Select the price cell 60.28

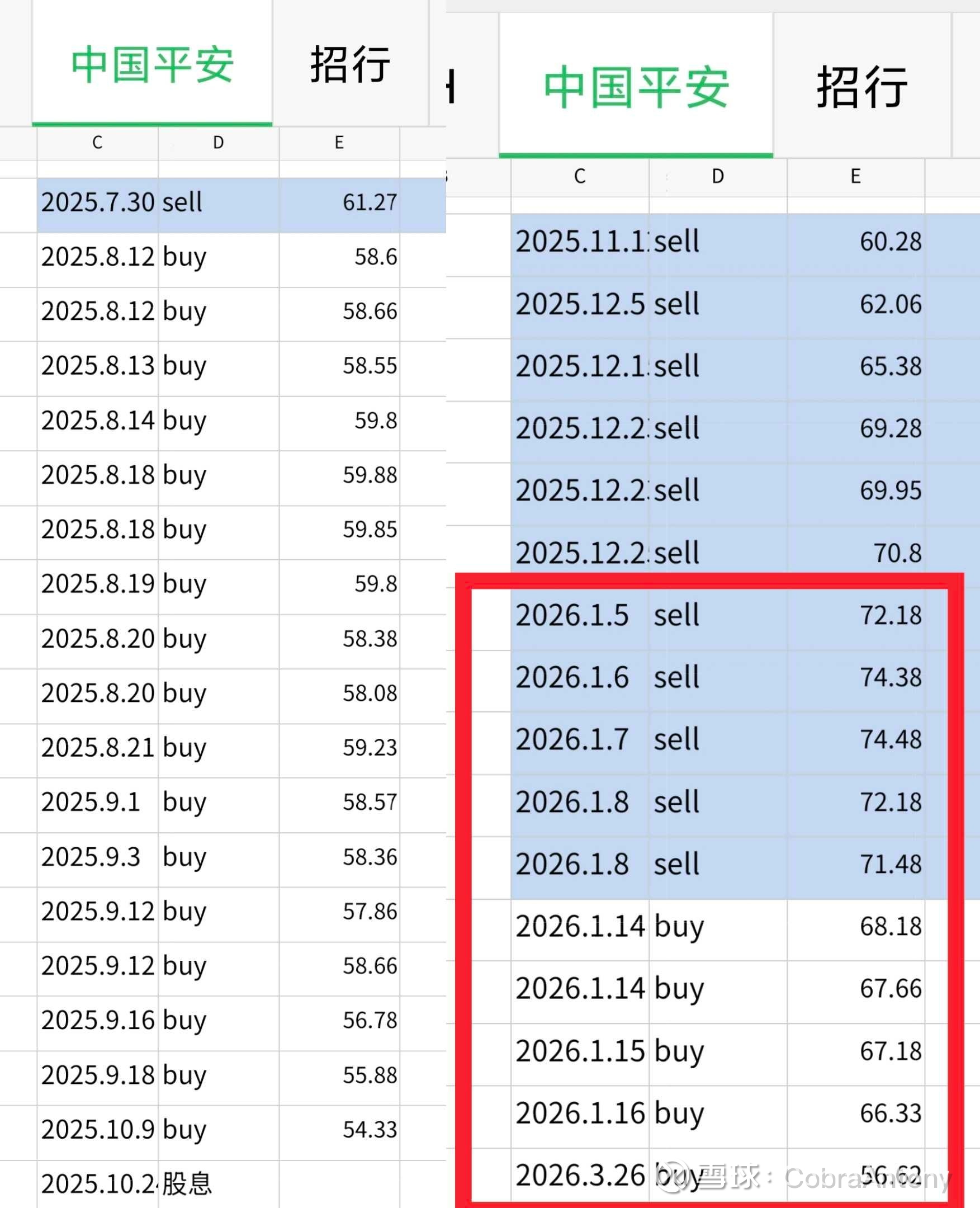tap(856, 244)
